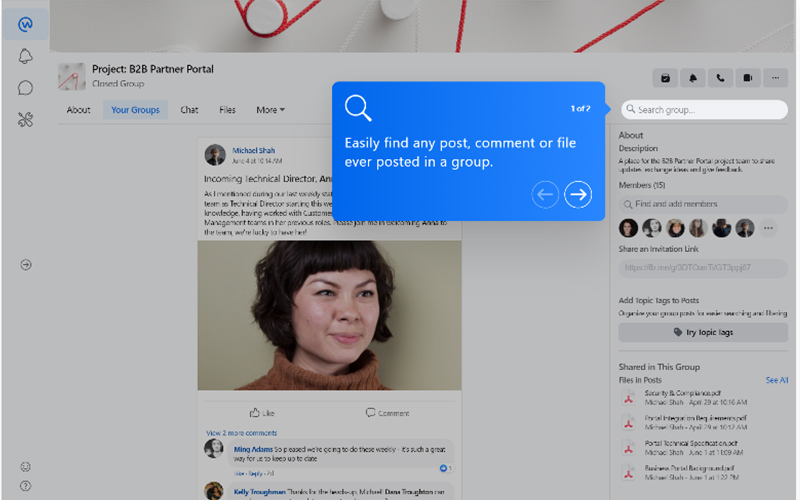Expand the More dropdown menu
800x500 pixels.
270,110
